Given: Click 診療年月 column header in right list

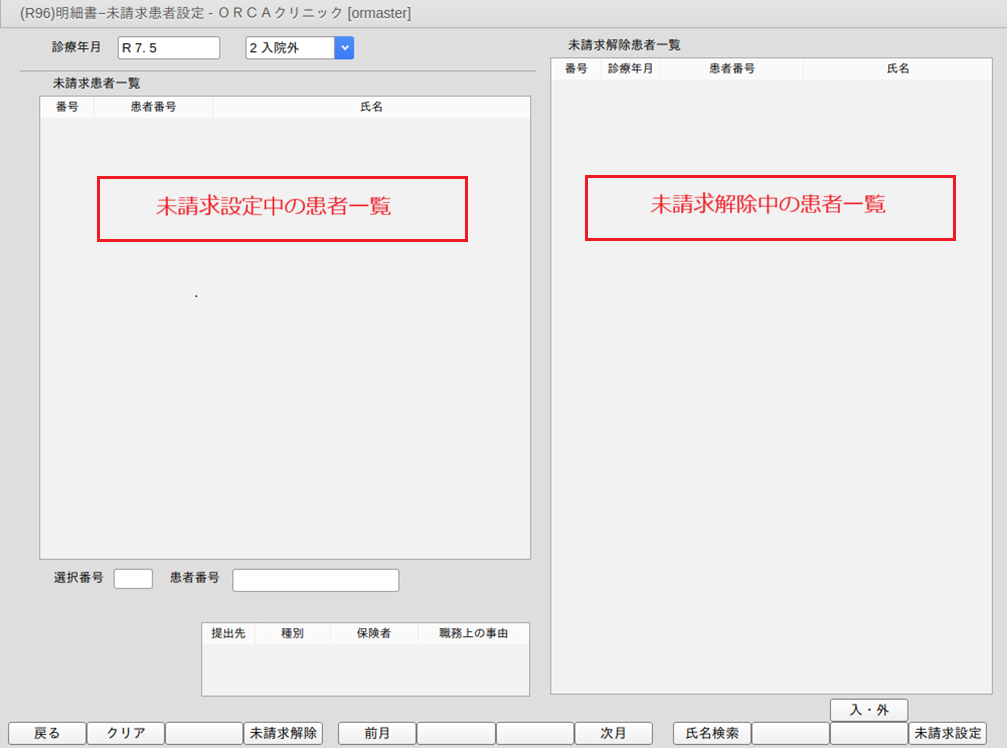Looking at the screenshot, I should [630, 69].
